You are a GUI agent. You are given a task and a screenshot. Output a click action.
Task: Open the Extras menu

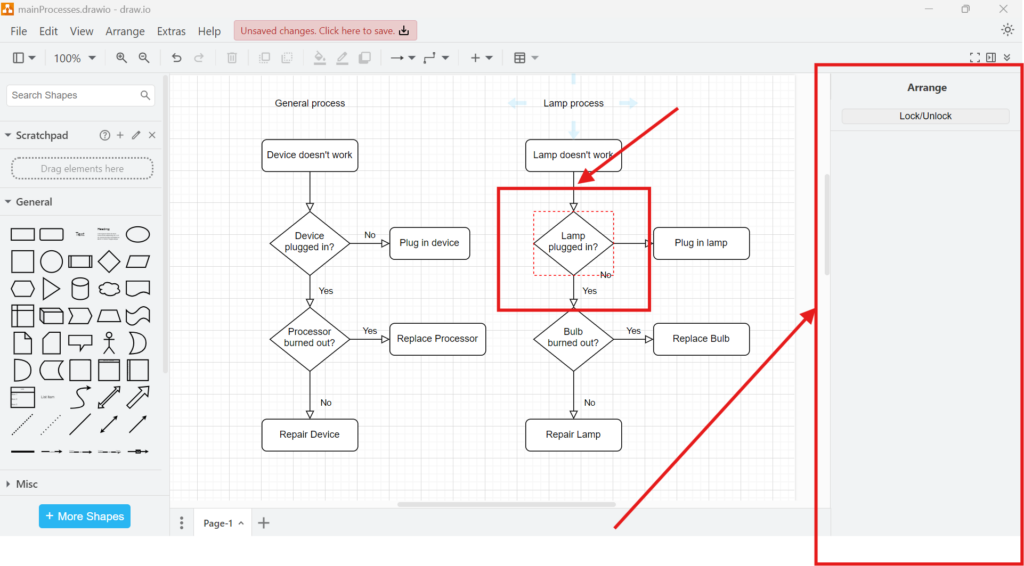point(171,31)
